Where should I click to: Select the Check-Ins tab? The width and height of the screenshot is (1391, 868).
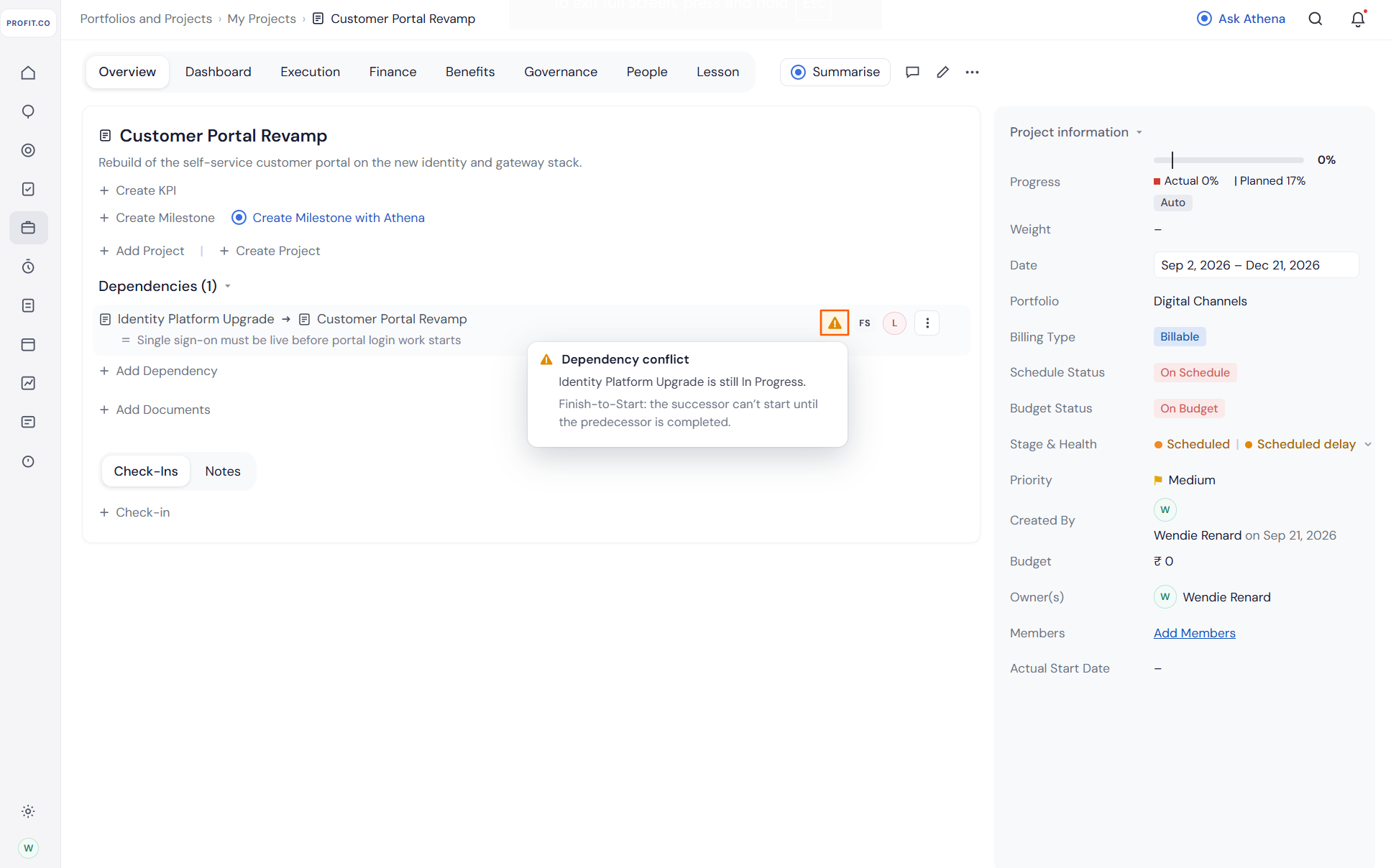(x=146, y=471)
